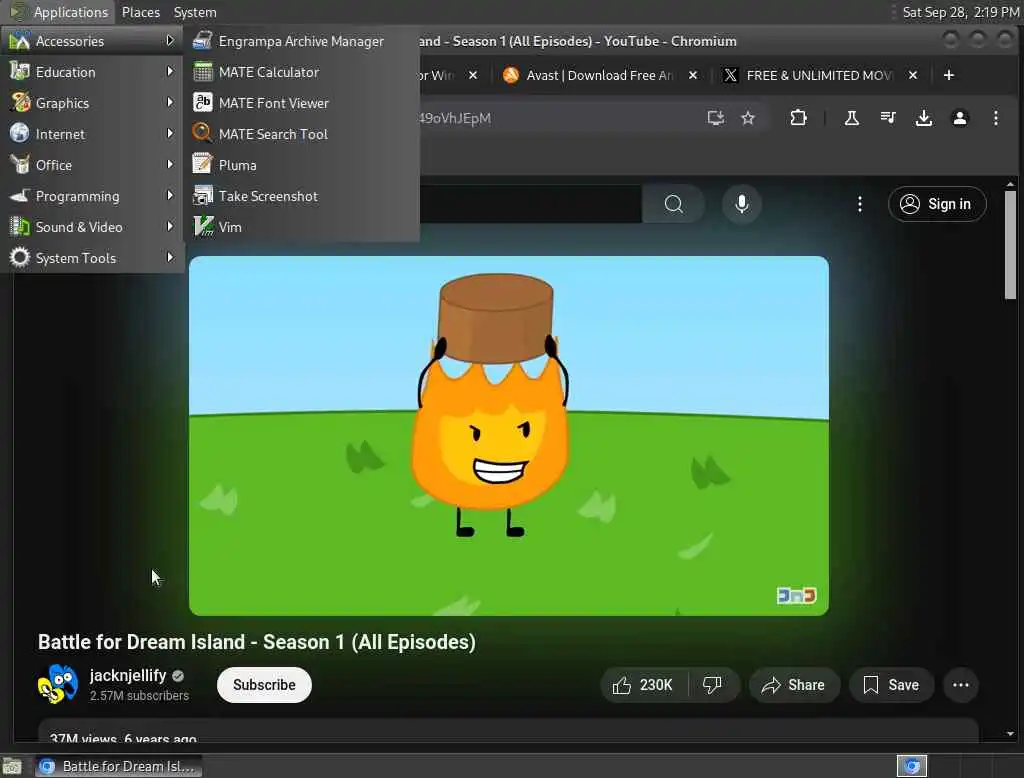Open the jacknjellify channel name link
Image resolution: width=1024 pixels, height=778 pixels.
pos(128,675)
